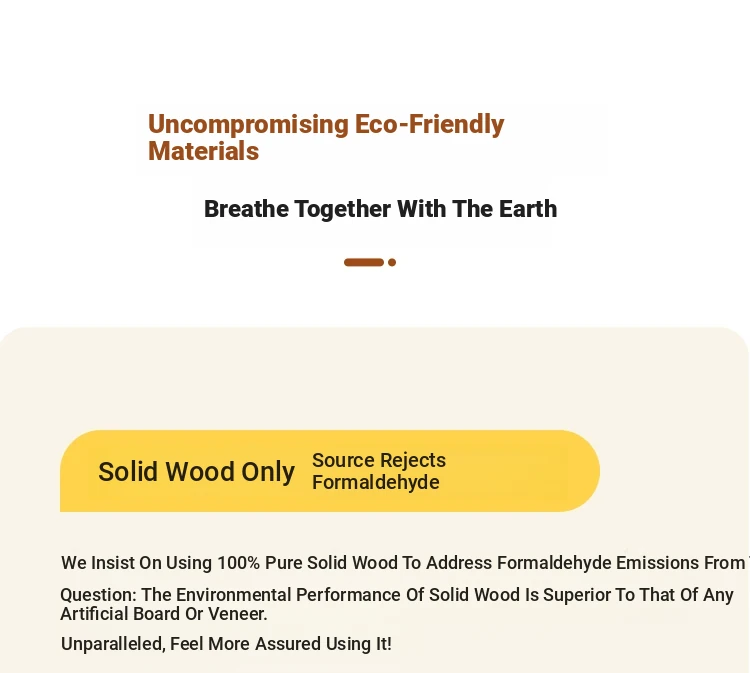This screenshot has height=673, width=750.
Task: Click the brown pill-shaped divider bar
Action: (x=364, y=262)
